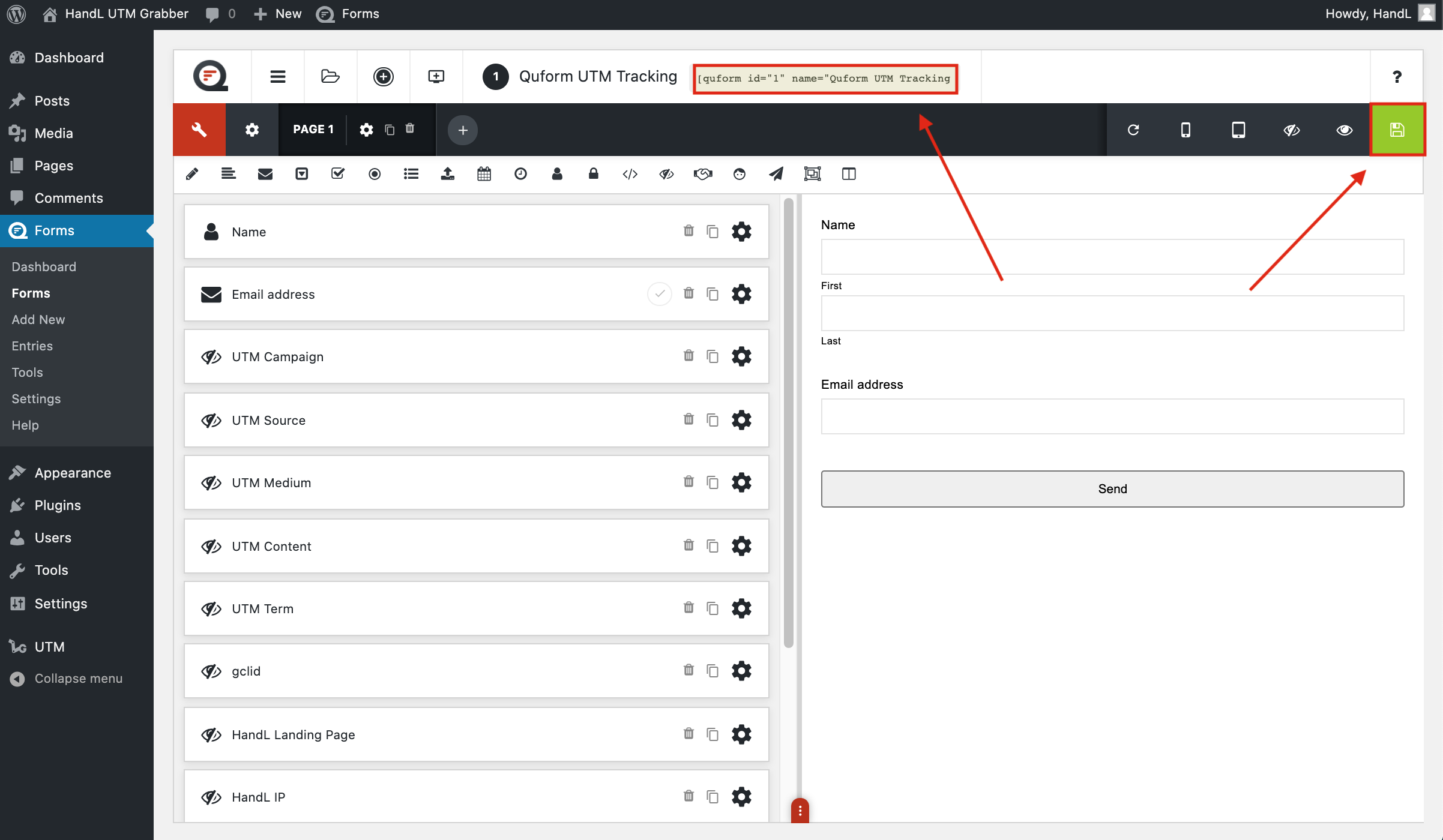Click the Last name input field
The image size is (1443, 840).
click(x=1112, y=313)
